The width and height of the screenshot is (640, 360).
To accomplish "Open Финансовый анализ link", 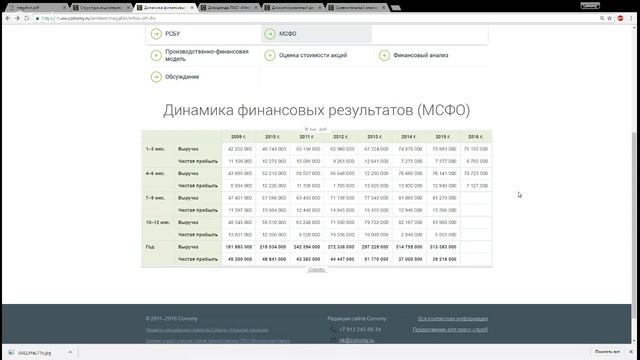I will click(420, 55).
